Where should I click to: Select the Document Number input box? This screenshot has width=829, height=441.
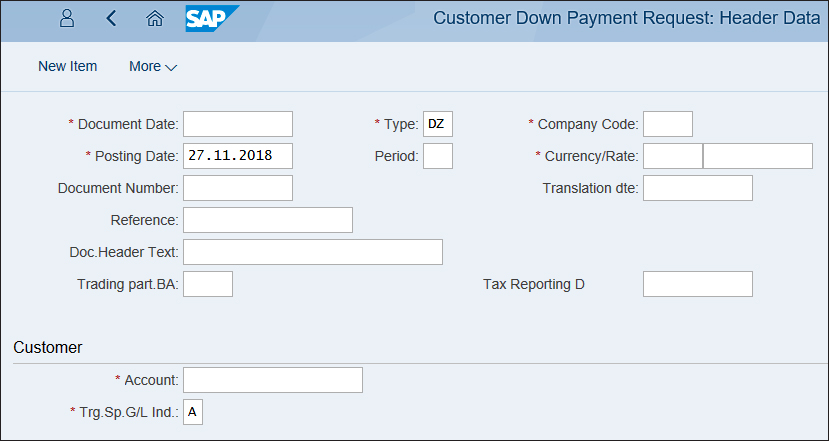click(x=238, y=188)
